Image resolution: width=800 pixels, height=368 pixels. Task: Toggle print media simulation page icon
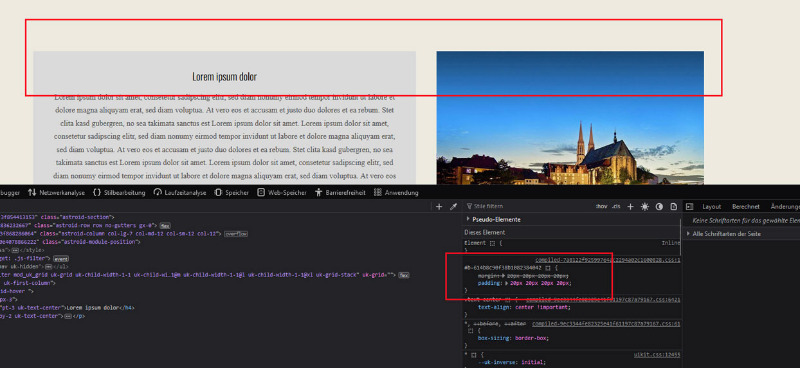(x=673, y=207)
